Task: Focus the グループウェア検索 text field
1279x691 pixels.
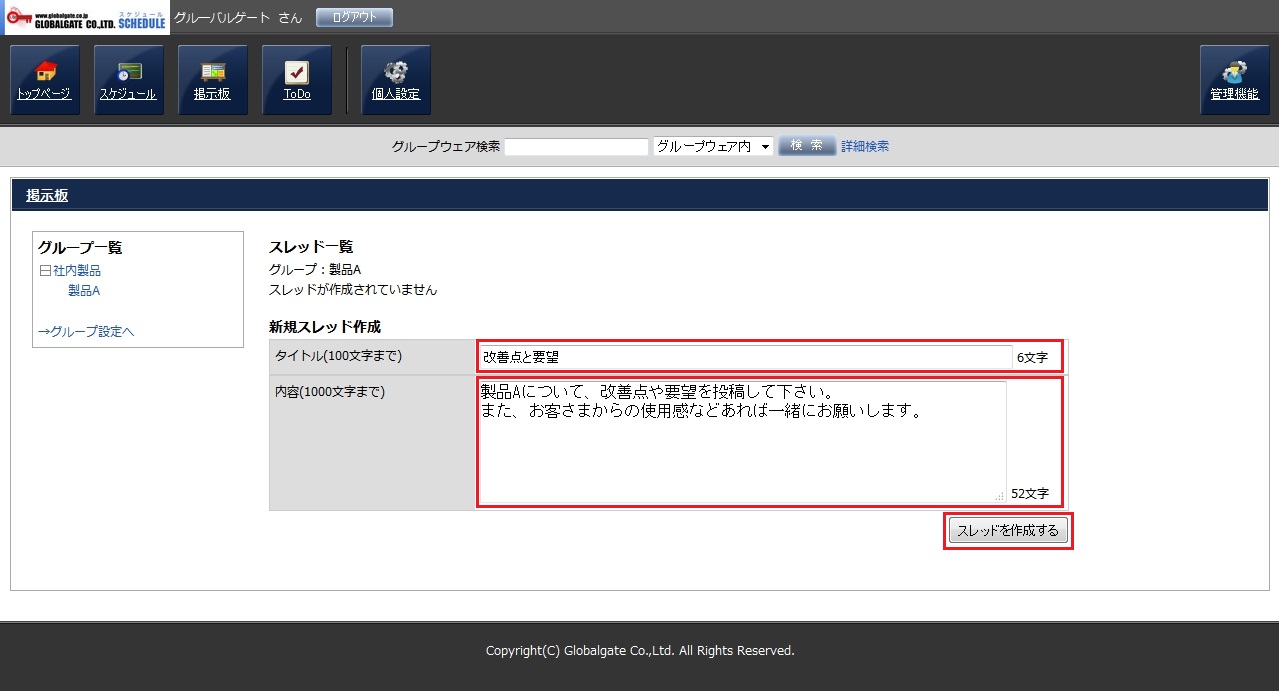Action: 577,147
